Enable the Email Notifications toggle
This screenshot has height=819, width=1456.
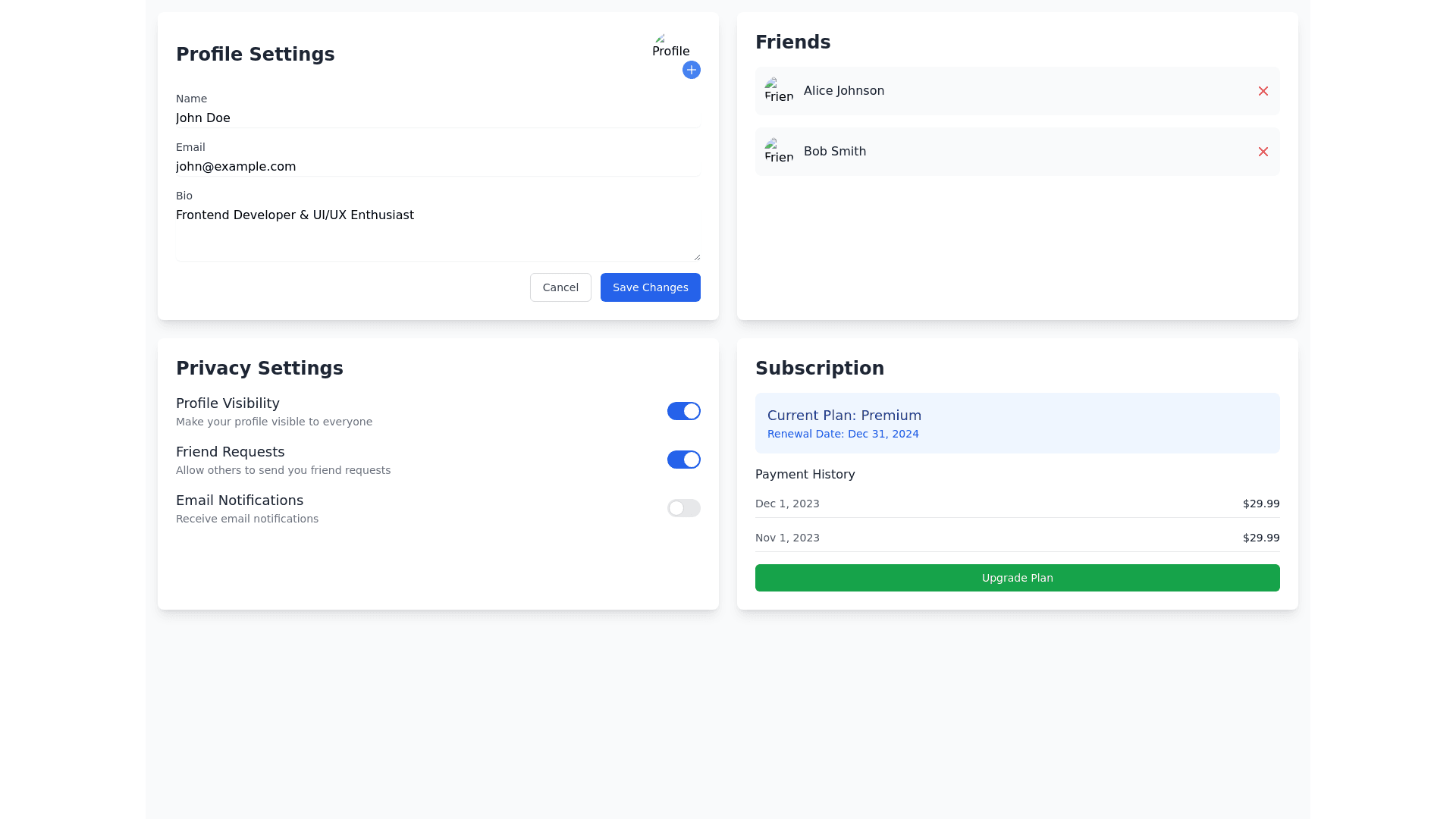pyautogui.click(x=683, y=507)
